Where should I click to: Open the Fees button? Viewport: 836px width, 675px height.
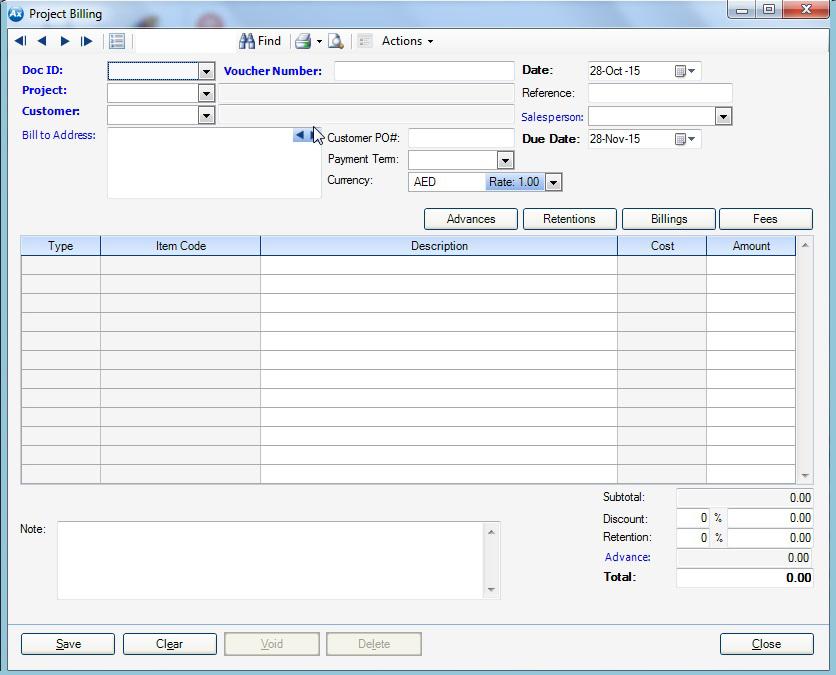coord(766,219)
